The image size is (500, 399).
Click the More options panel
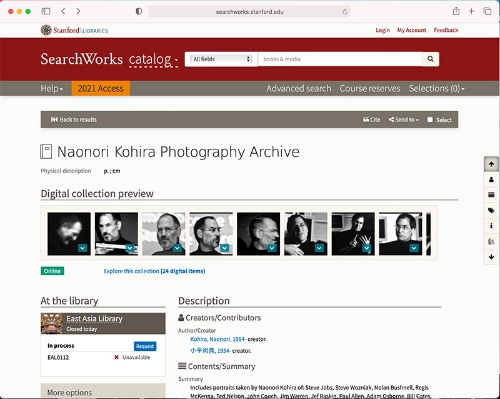103,391
